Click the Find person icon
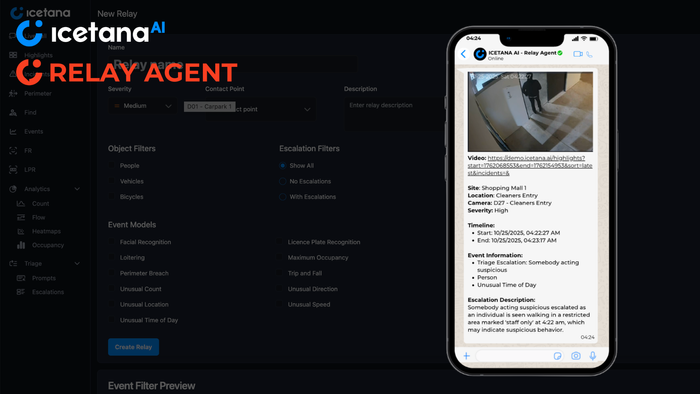This screenshot has height=394, width=700. (13, 112)
